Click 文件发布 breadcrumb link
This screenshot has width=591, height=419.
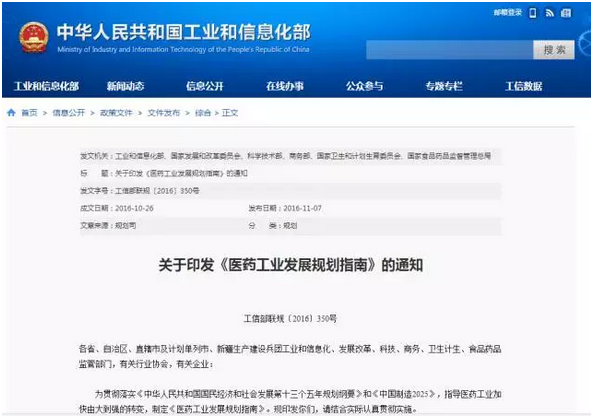pos(164,113)
